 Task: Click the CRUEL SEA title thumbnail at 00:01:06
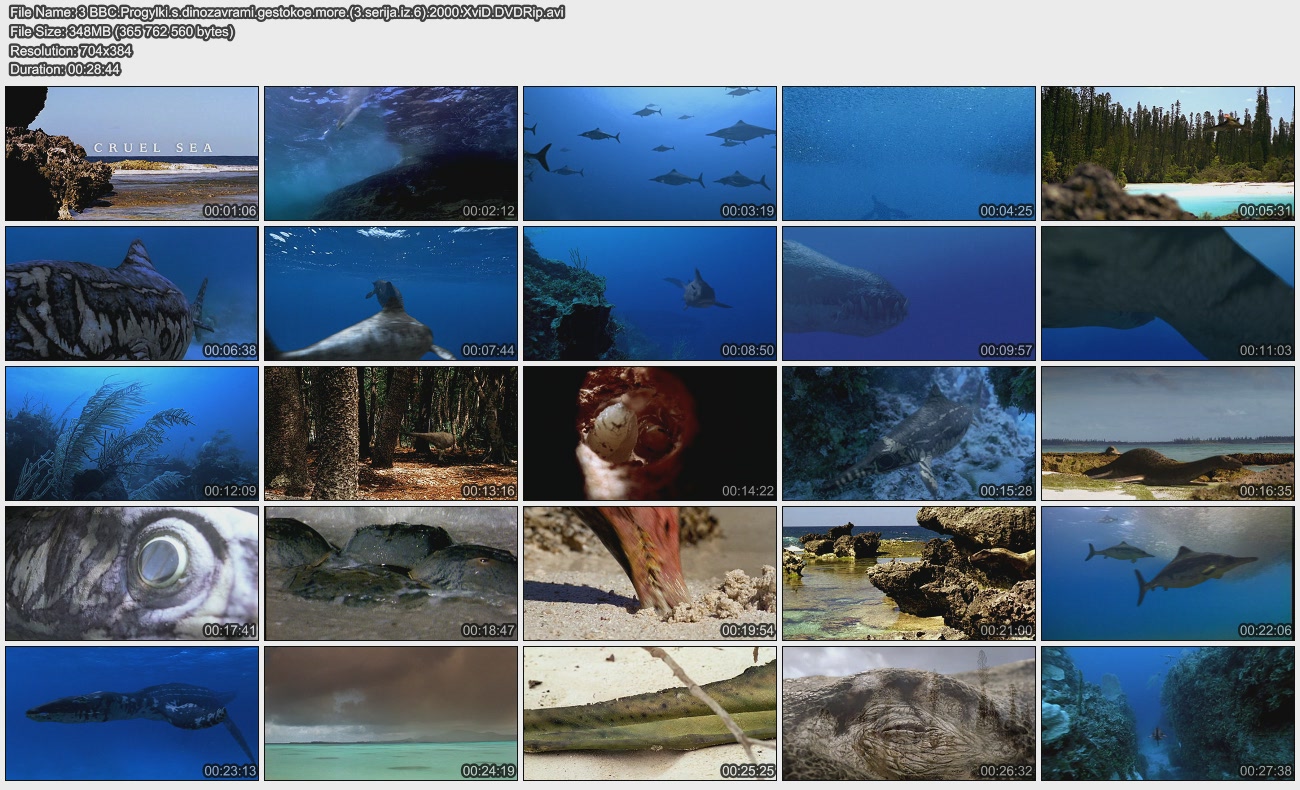coord(132,153)
